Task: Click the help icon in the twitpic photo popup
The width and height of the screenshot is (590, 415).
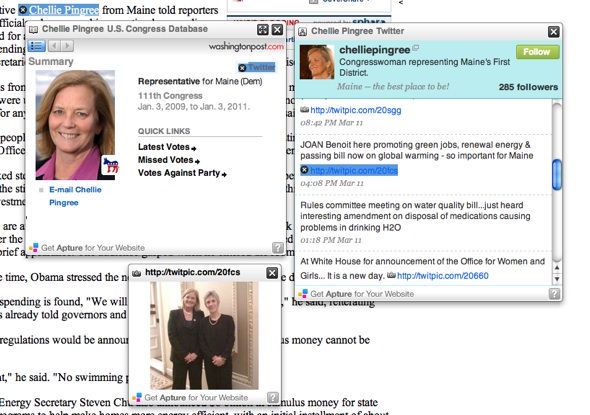Action: pos(273,397)
